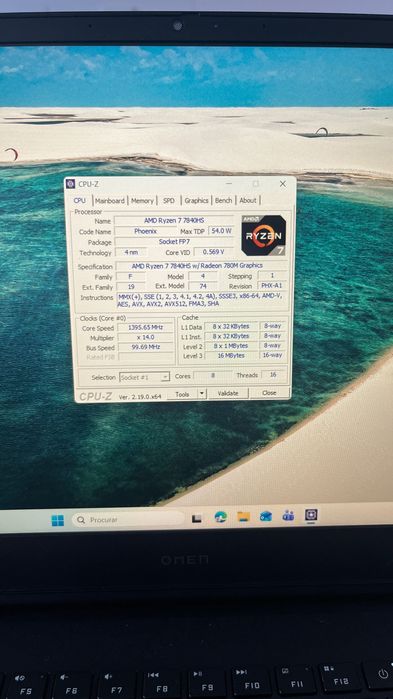Open the Socket #1 selection dropdown
This screenshot has width=393, height=699.
[x=144, y=377]
